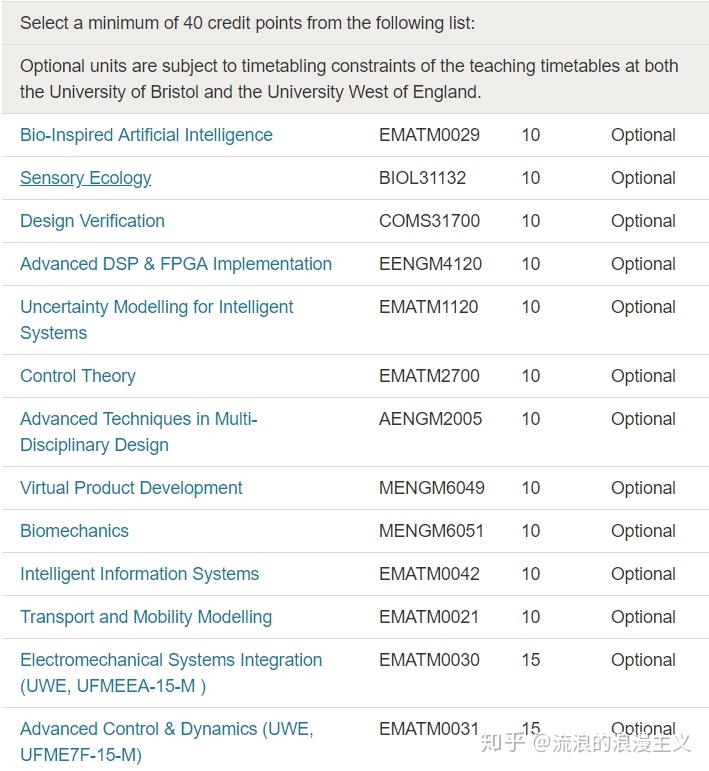
Task: Click unit code MENGM6049
Action: [431, 488]
